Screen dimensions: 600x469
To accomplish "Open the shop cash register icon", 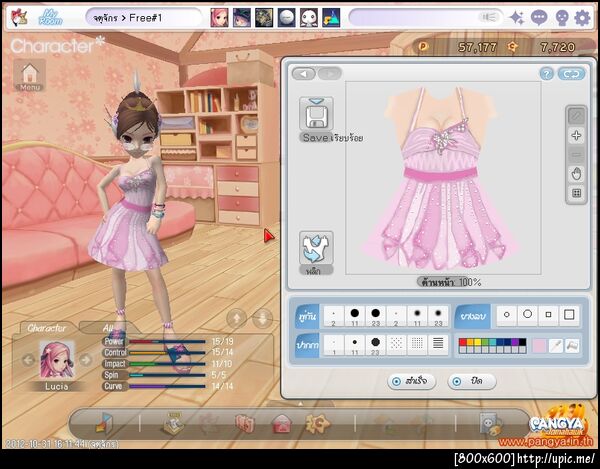I will coord(173,423).
